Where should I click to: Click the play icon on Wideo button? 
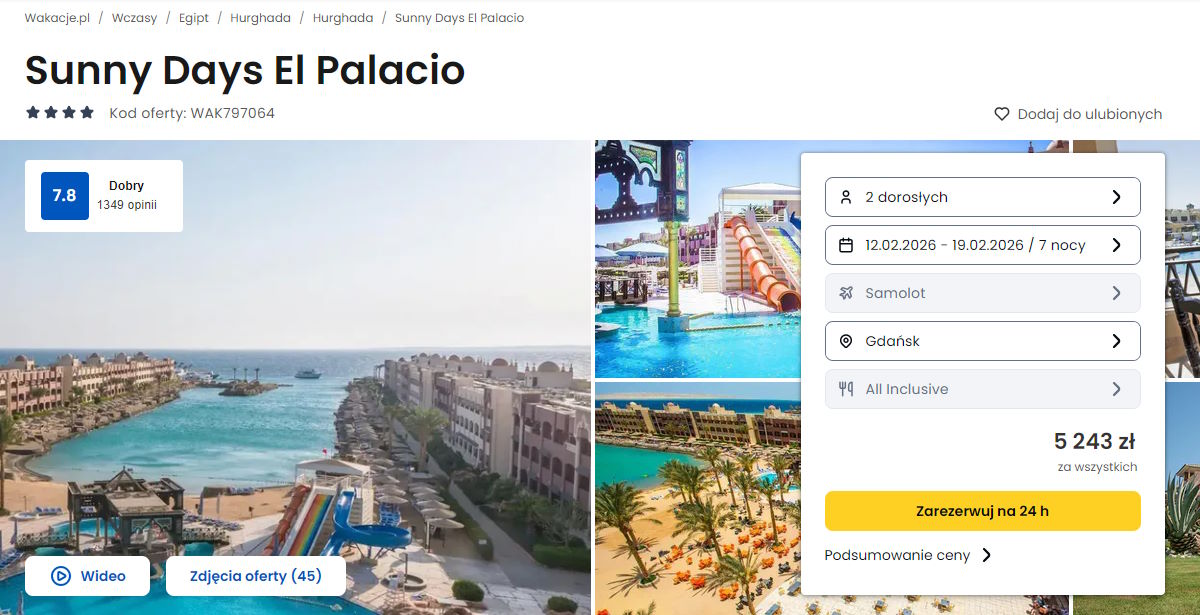pyautogui.click(x=61, y=576)
